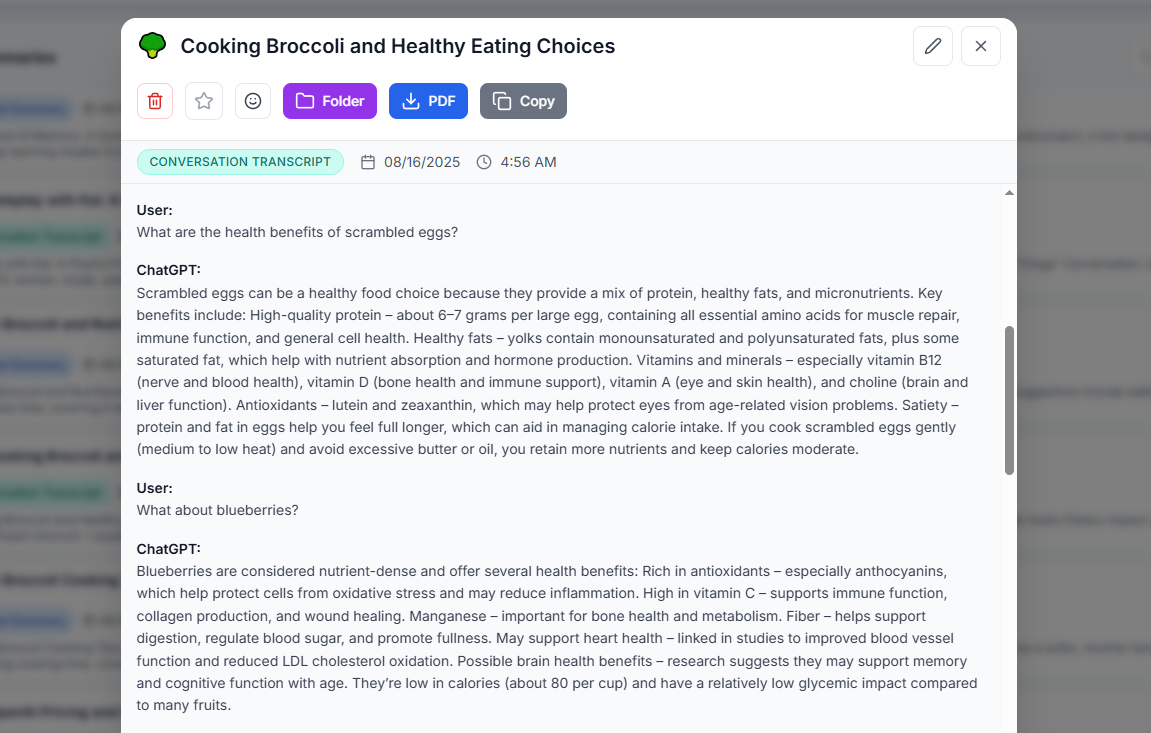Click the scrollbar up arrow
1151x733 pixels.
1009,193
